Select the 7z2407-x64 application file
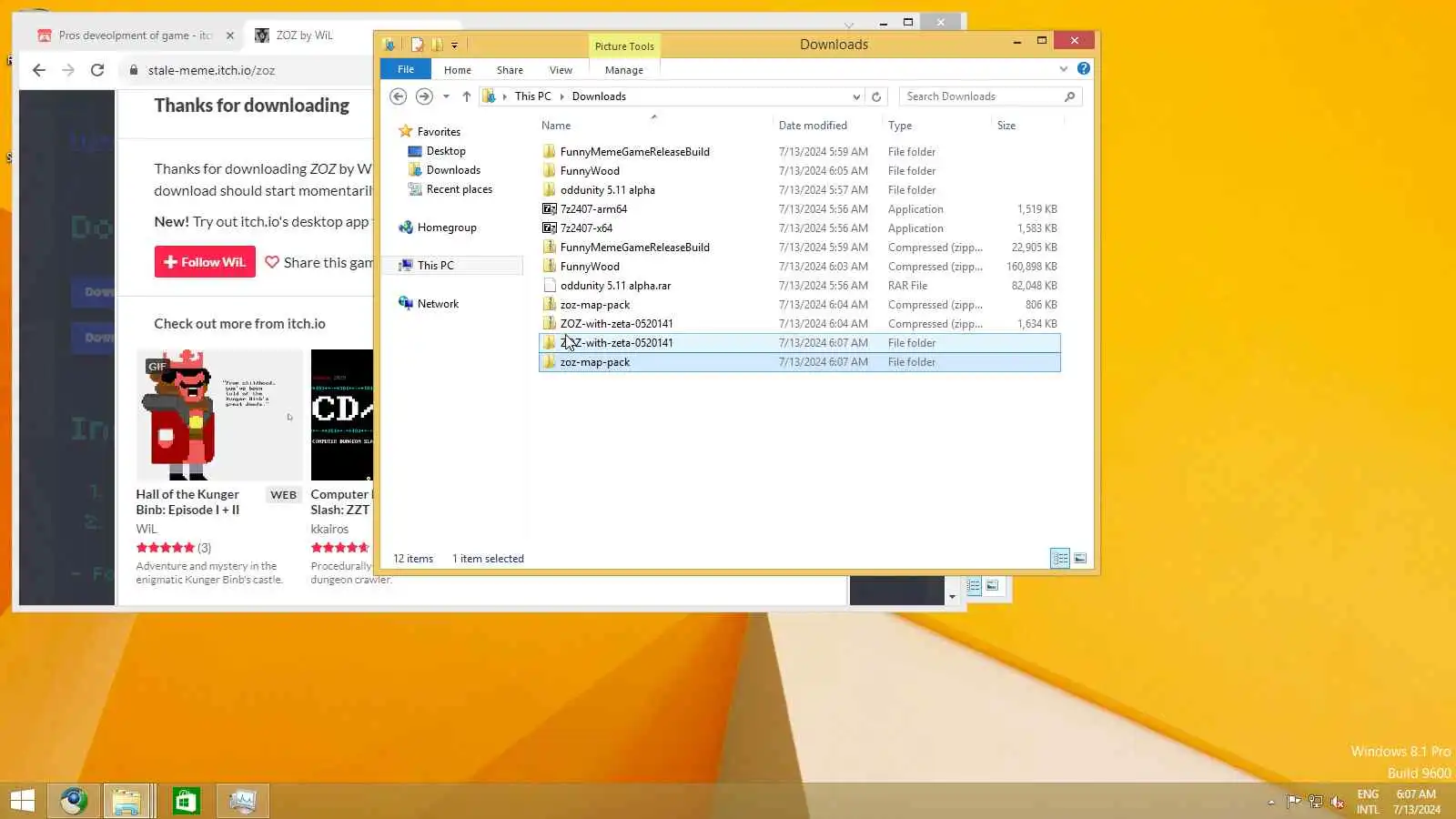The height and width of the screenshot is (819, 1456). coord(799,228)
